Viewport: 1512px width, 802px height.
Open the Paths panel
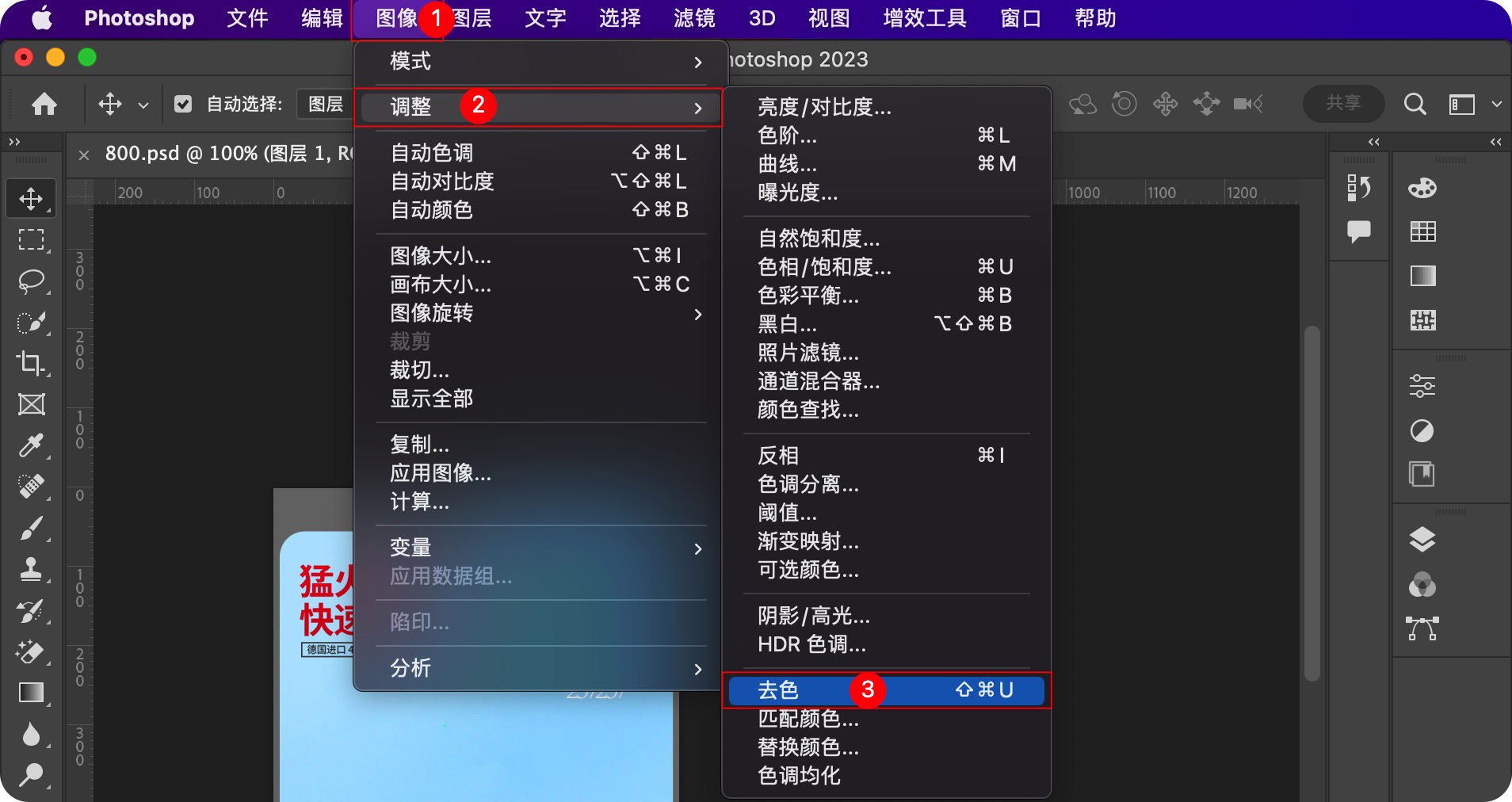pyautogui.click(x=1422, y=628)
